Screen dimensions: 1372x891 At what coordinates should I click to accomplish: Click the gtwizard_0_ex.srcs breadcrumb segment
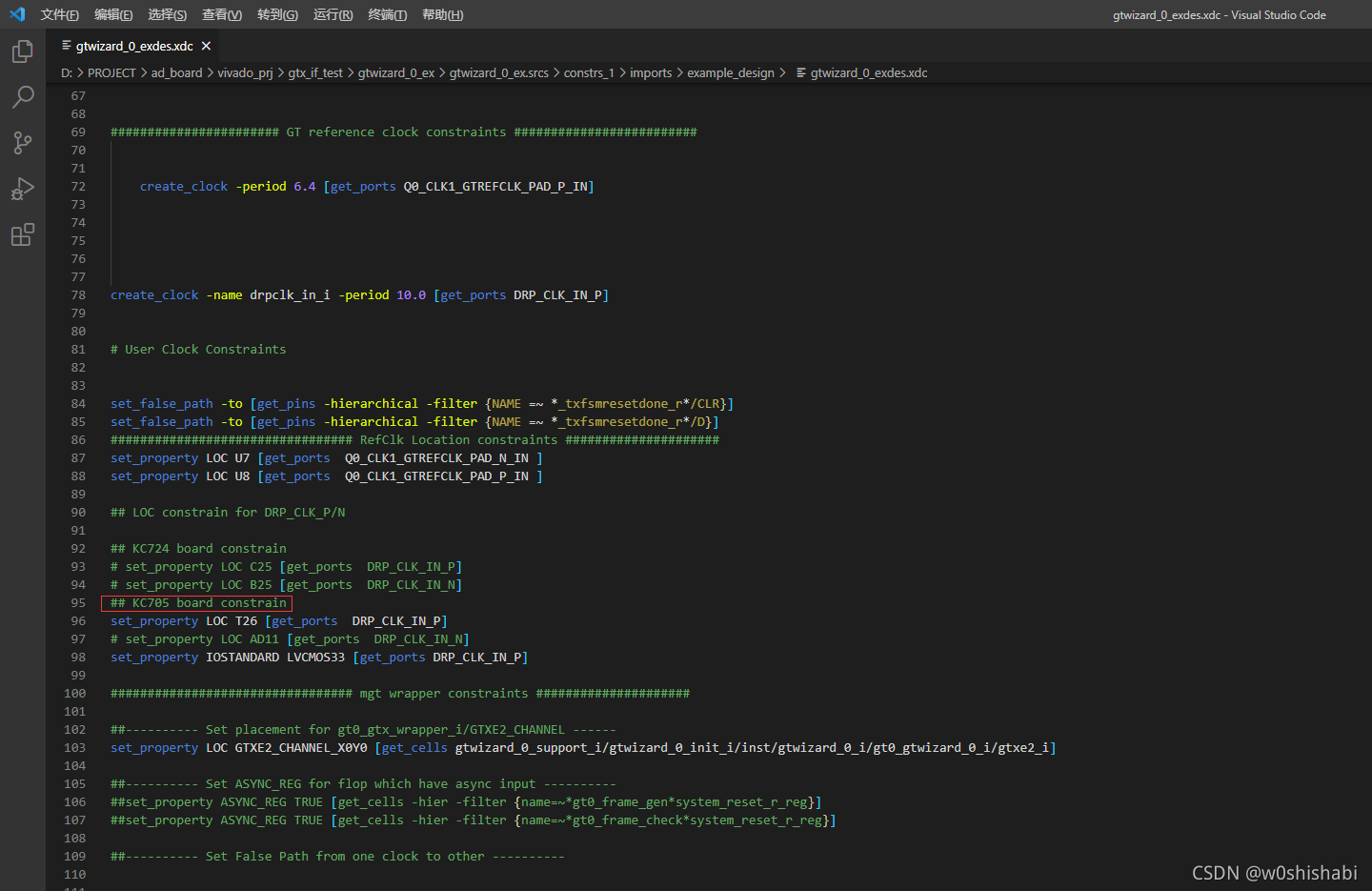tap(498, 72)
